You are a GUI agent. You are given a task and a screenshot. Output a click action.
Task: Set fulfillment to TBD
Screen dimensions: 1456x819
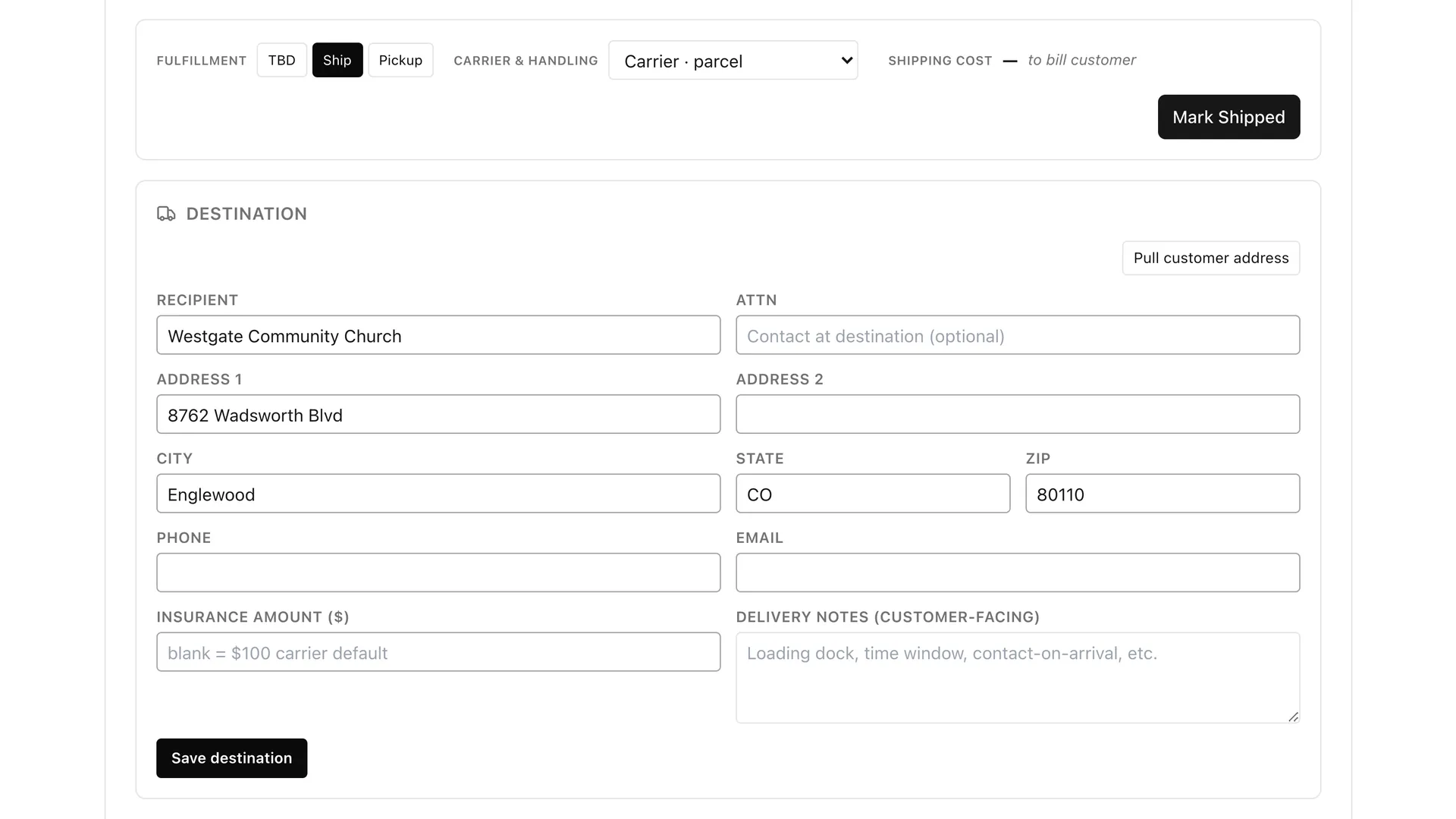click(281, 60)
